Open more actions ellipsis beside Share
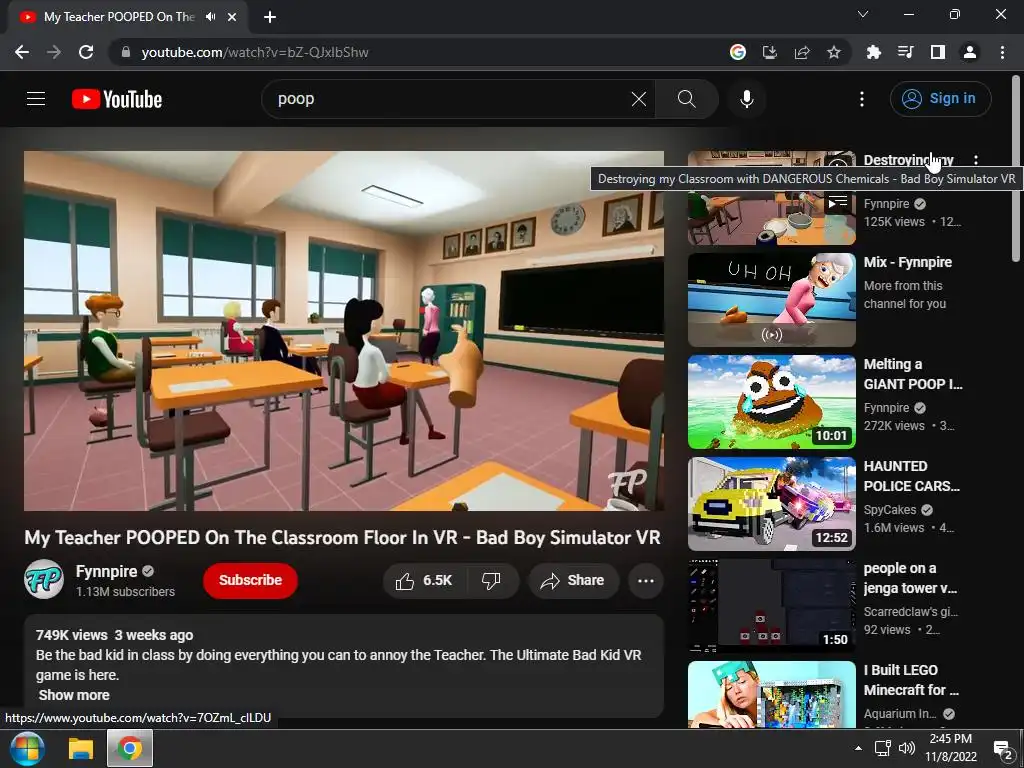 point(646,581)
